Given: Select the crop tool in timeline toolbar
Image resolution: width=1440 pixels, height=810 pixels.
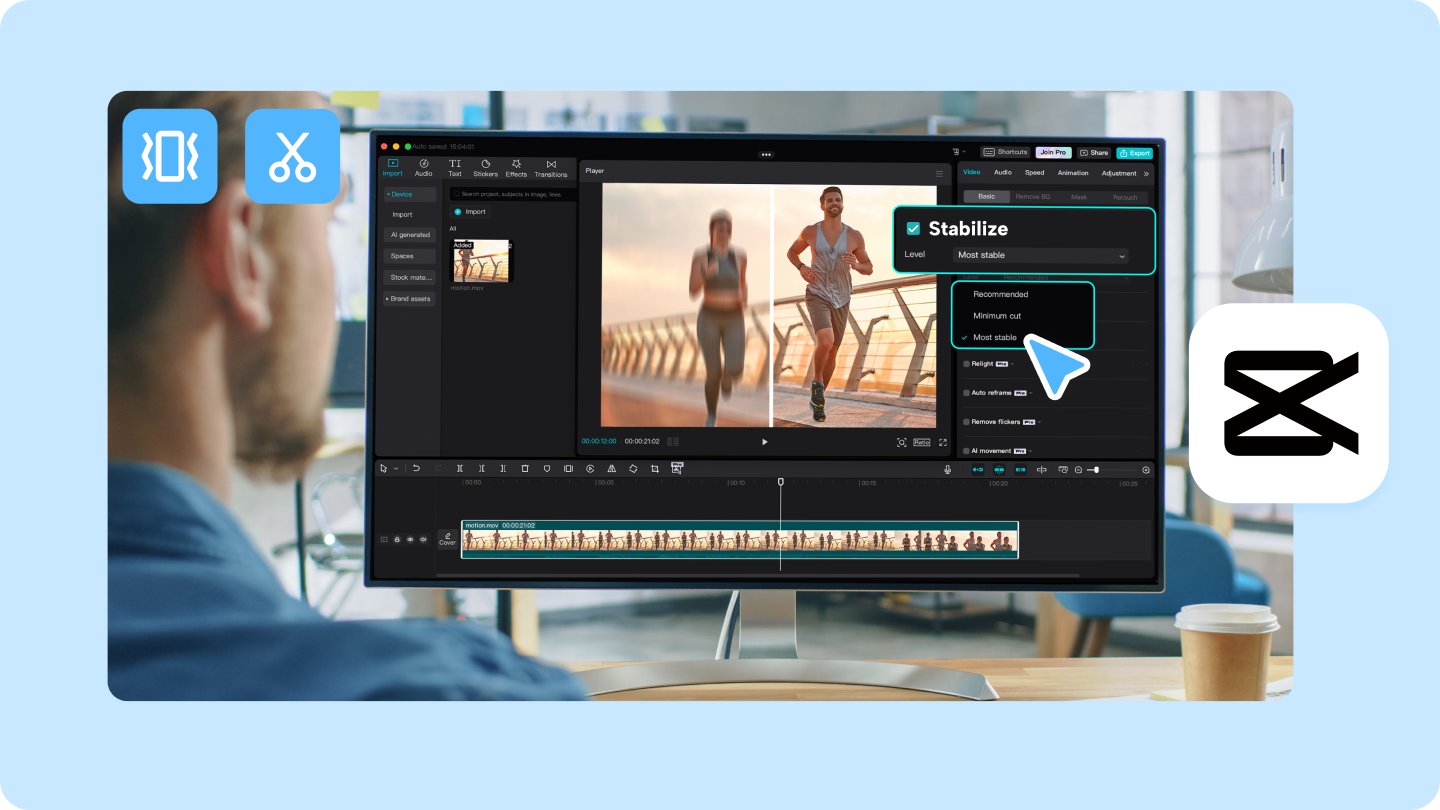Looking at the screenshot, I should pos(654,469).
